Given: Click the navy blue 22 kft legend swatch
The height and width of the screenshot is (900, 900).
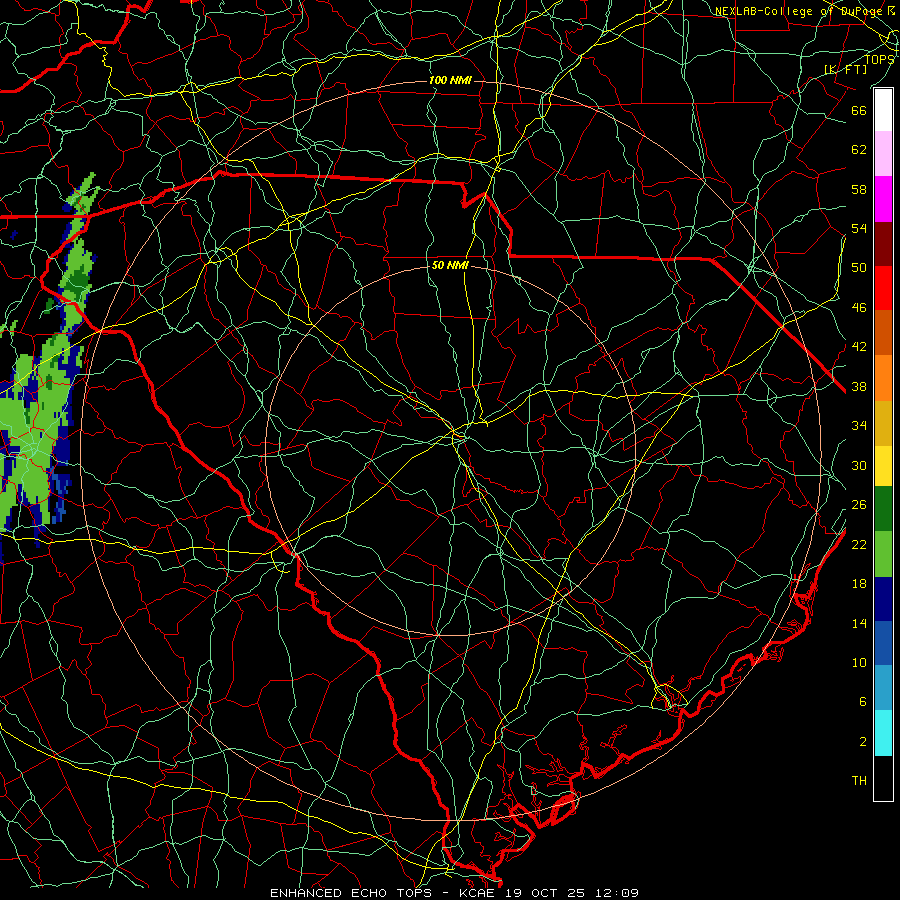Looking at the screenshot, I should (x=883, y=598).
